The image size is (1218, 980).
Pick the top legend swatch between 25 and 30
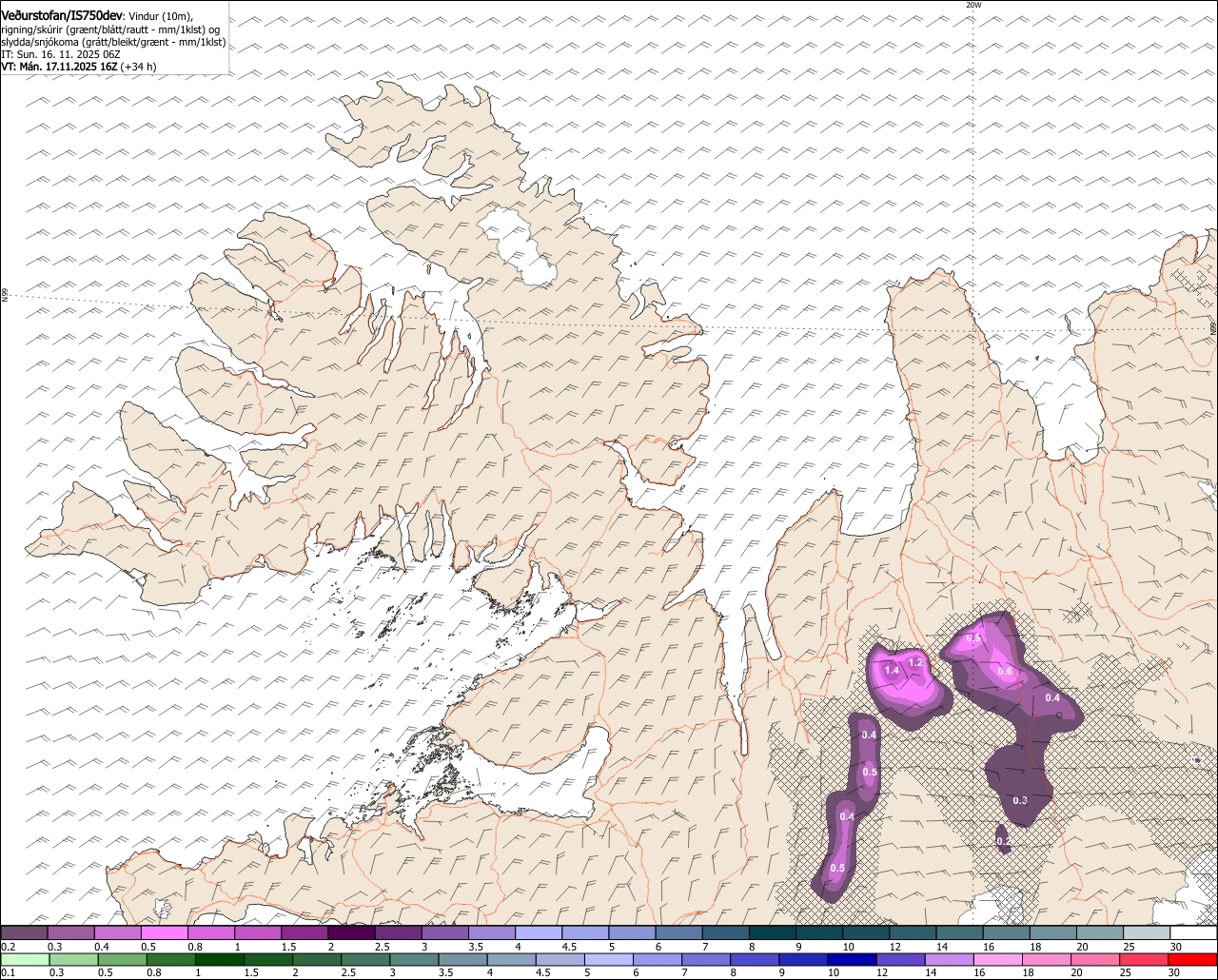coord(1147,932)
